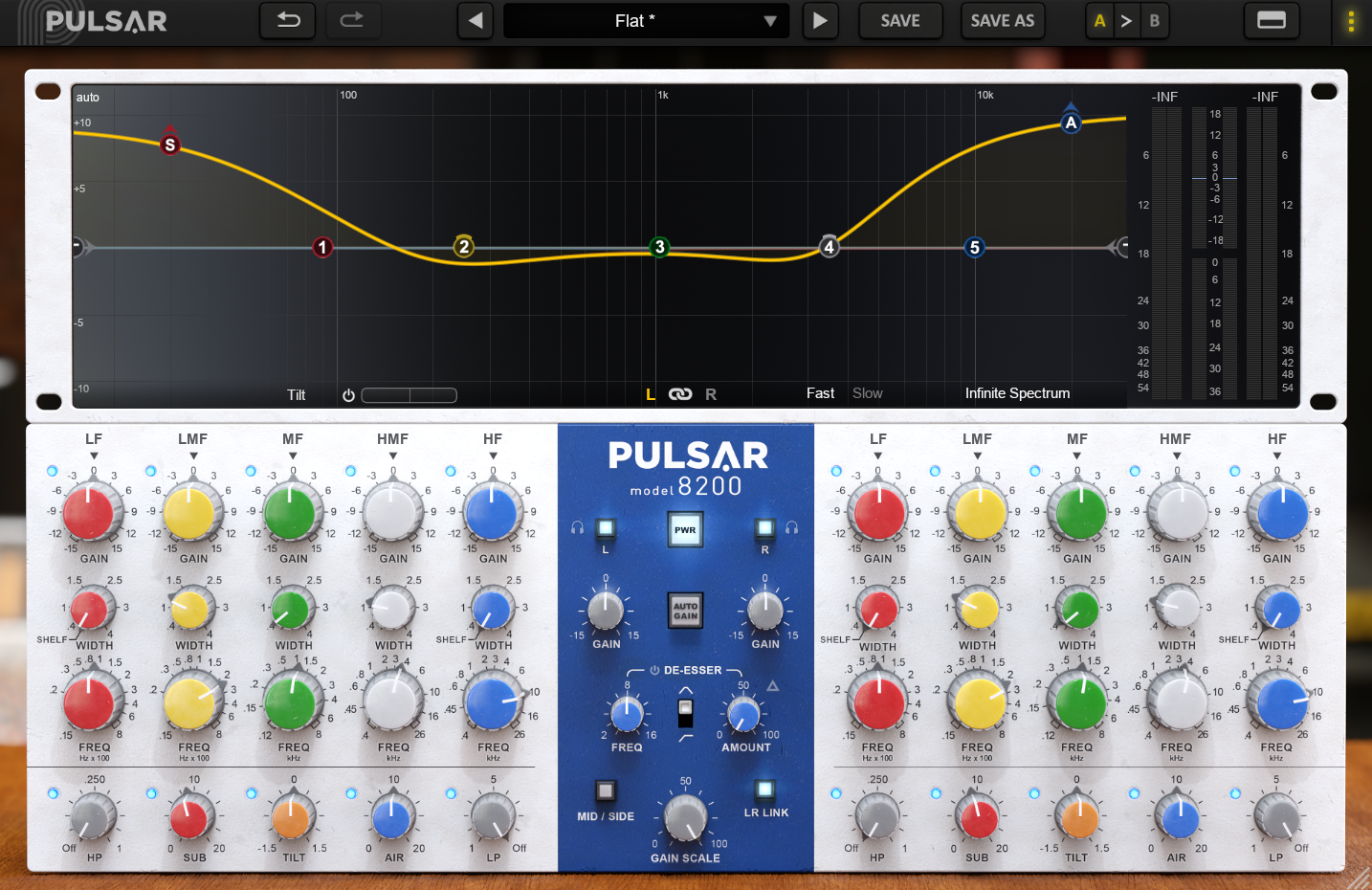Click the window resize corner grip
Image resolution: width=1372 pixels, height=890 pixels.
pyautogui.click(x=1358, y=878)
